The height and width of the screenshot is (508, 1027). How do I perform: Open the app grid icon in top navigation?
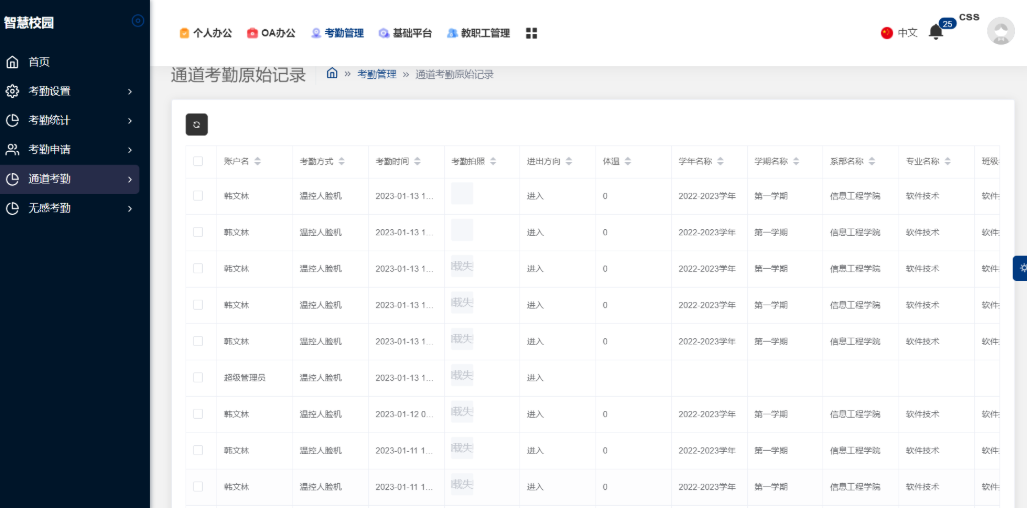(531, 33)
